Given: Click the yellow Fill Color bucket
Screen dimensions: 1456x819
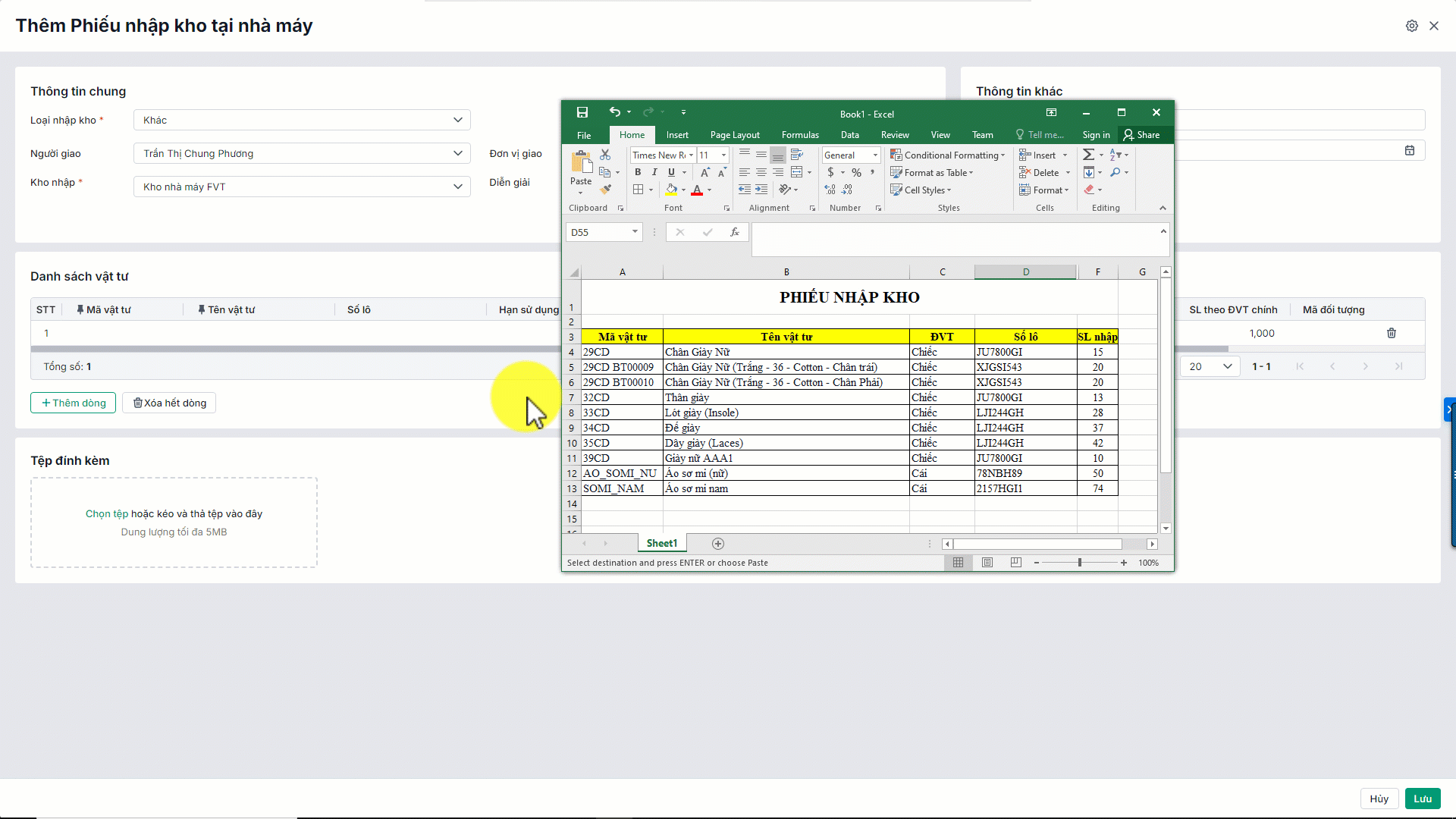Looking at the screenshot, I should [x=671, y=190].
